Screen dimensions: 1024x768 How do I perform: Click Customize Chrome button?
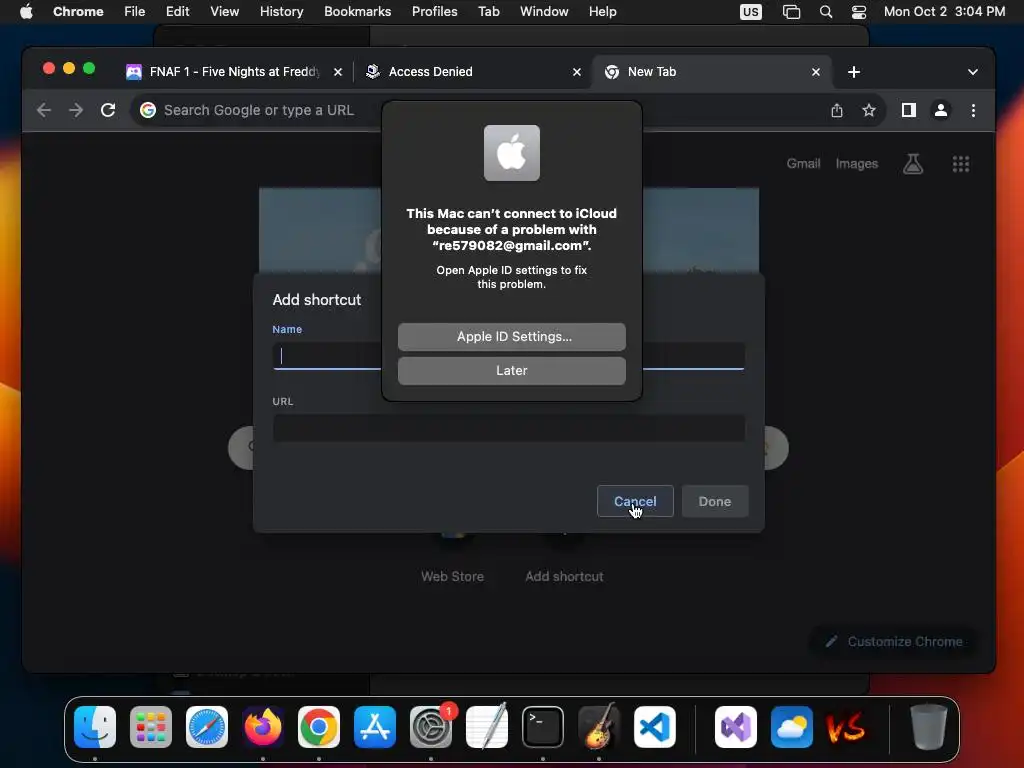893,642
